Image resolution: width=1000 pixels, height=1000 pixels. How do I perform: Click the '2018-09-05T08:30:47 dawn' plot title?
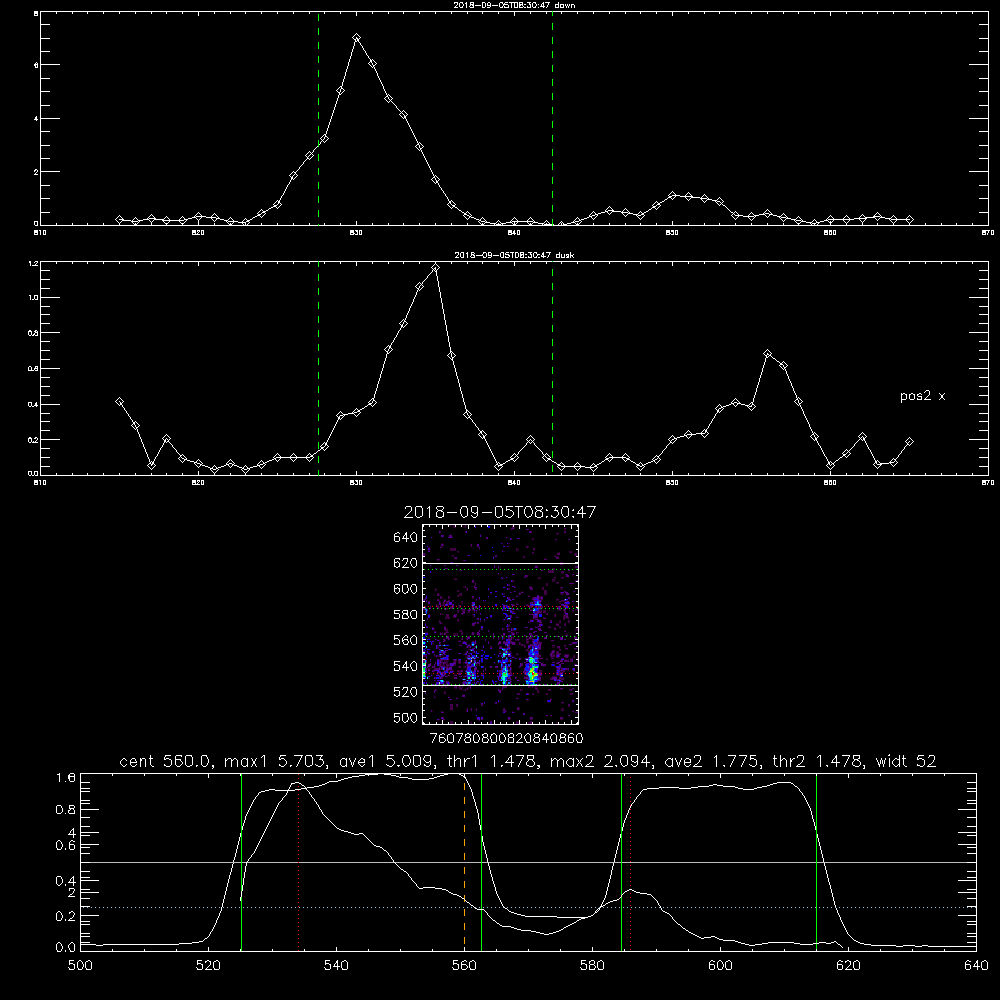coord(514,5)
